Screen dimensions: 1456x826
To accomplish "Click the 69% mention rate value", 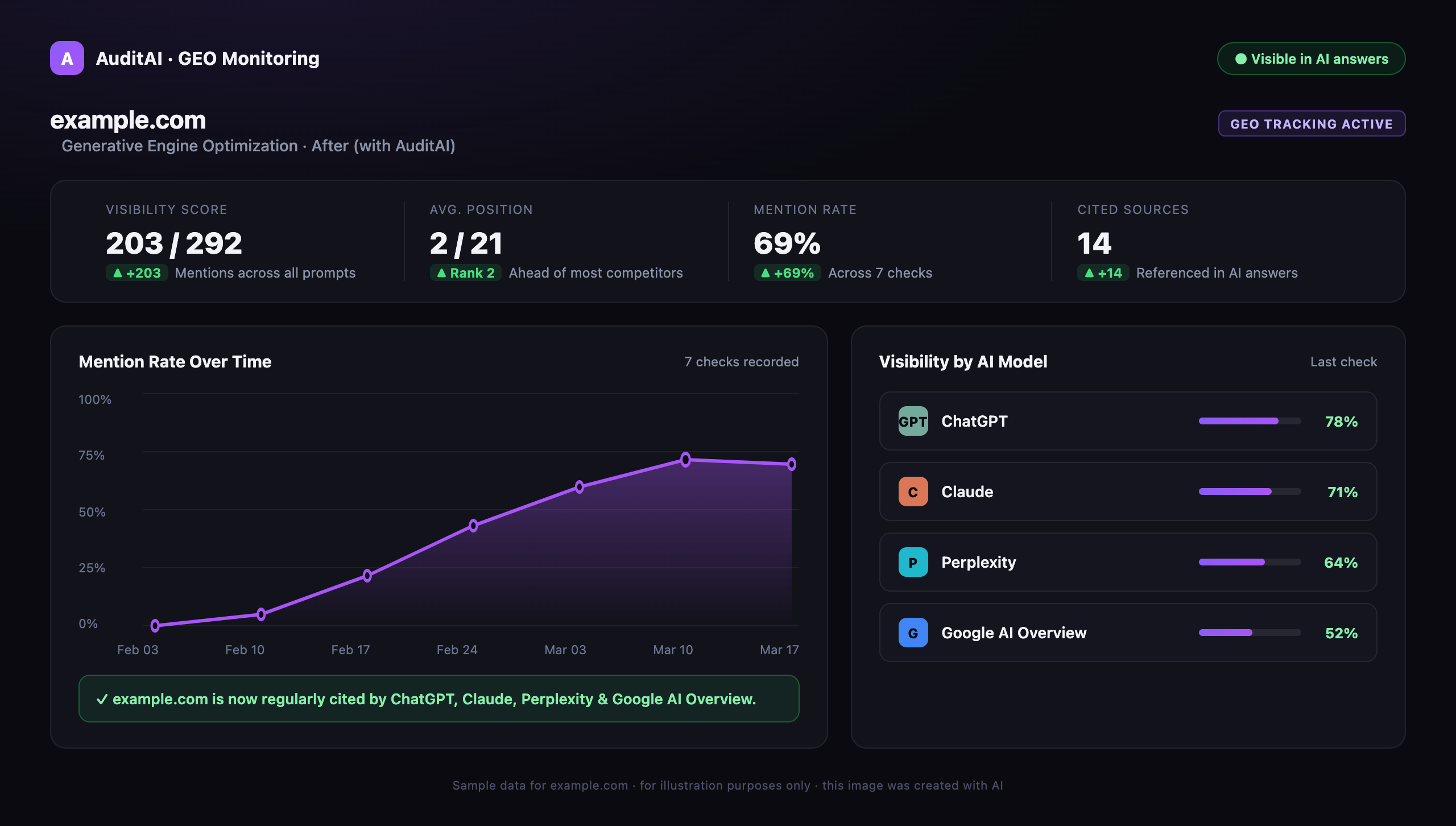I will (x=787, y=243).
